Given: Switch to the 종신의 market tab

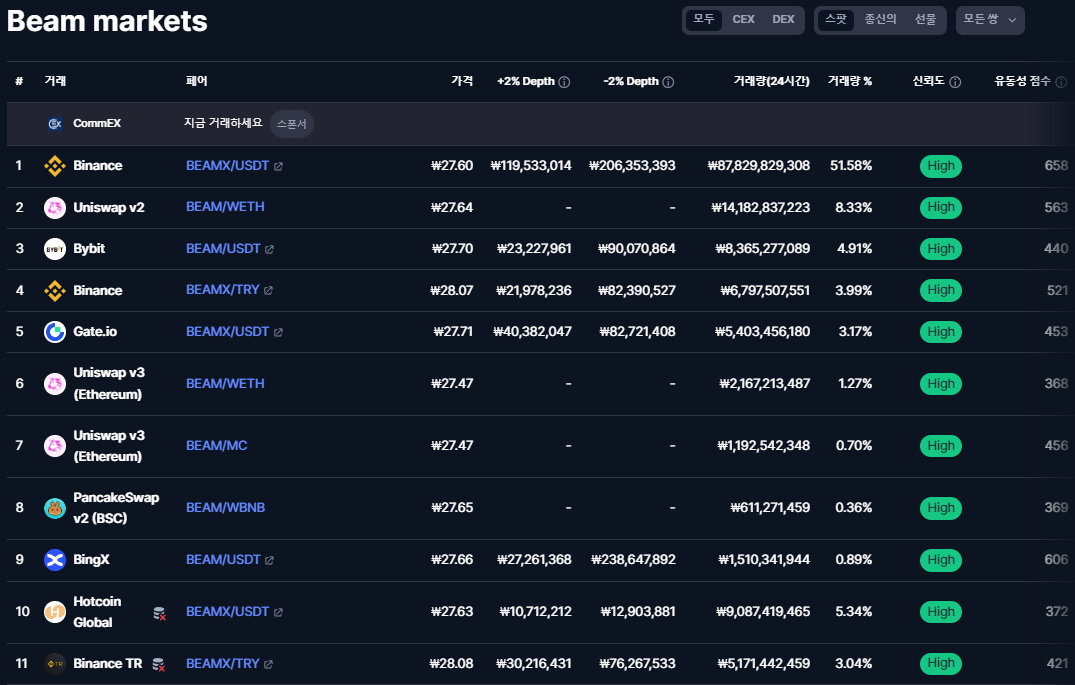Looking at the screenshot, I should tap(880, 19).
